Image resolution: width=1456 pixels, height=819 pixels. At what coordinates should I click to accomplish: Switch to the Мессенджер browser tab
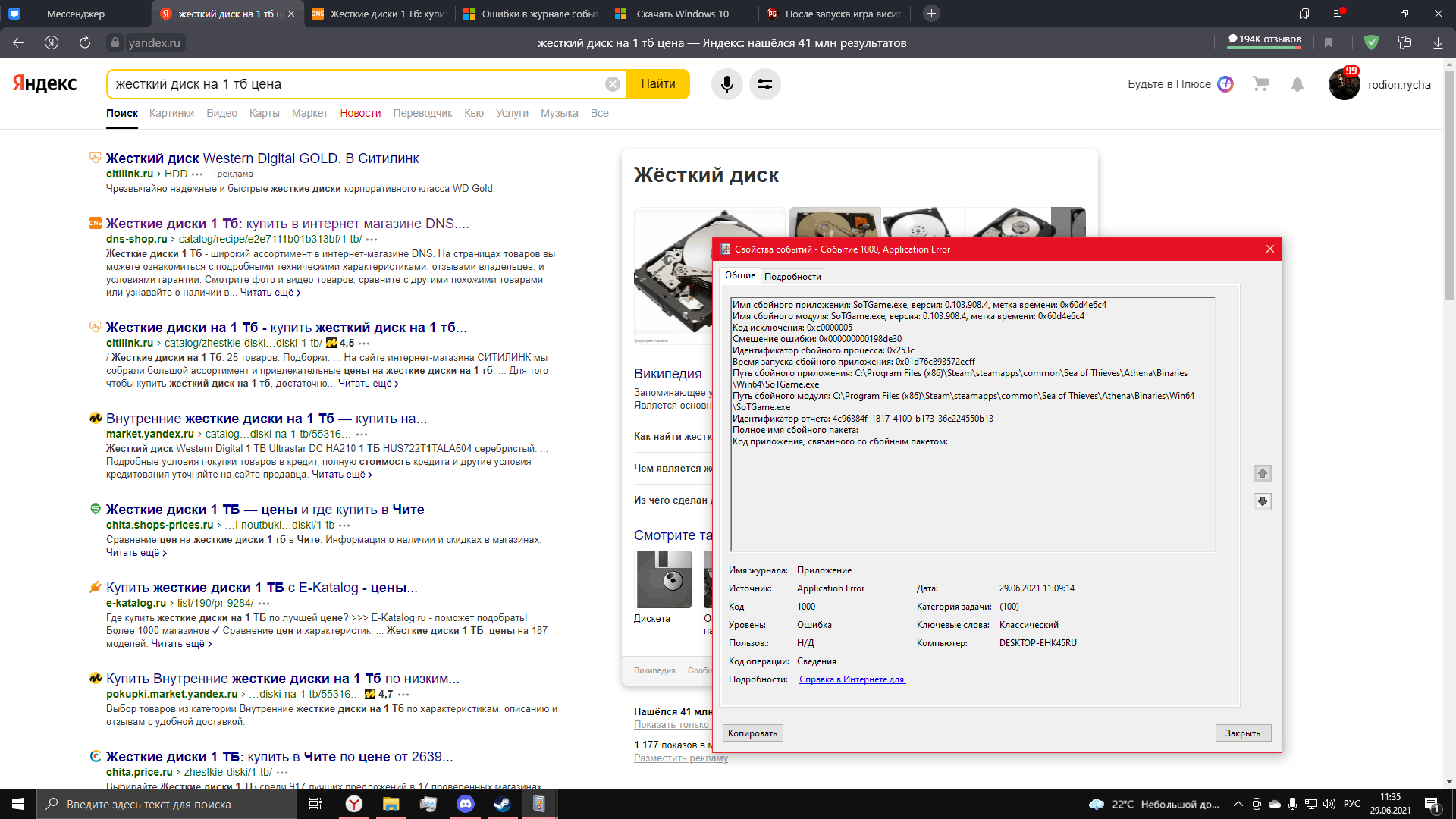[x=76, y=14]
